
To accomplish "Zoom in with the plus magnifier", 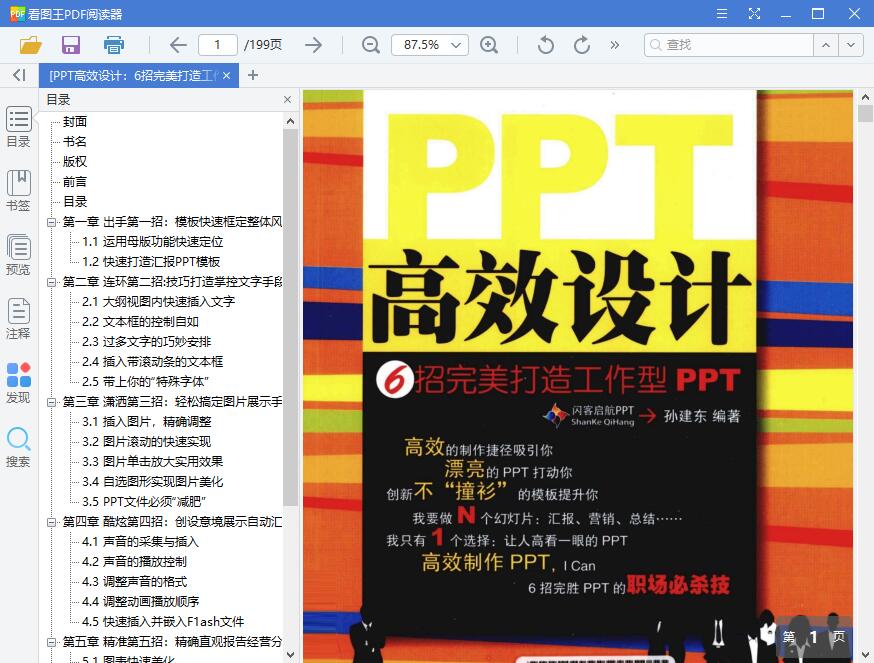I will click(x=489, y=45).
